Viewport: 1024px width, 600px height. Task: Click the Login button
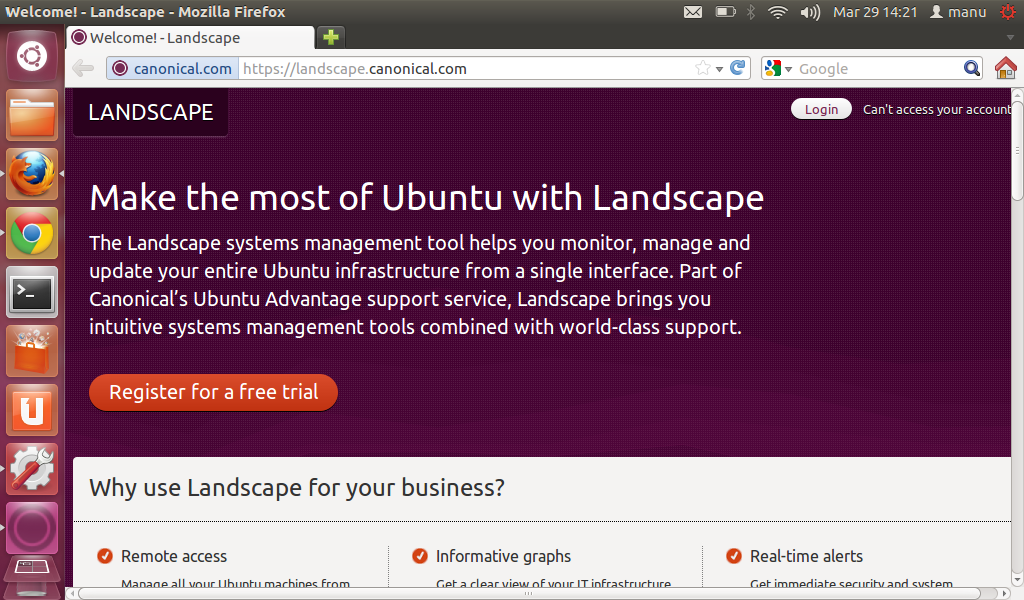coord(821,108)
